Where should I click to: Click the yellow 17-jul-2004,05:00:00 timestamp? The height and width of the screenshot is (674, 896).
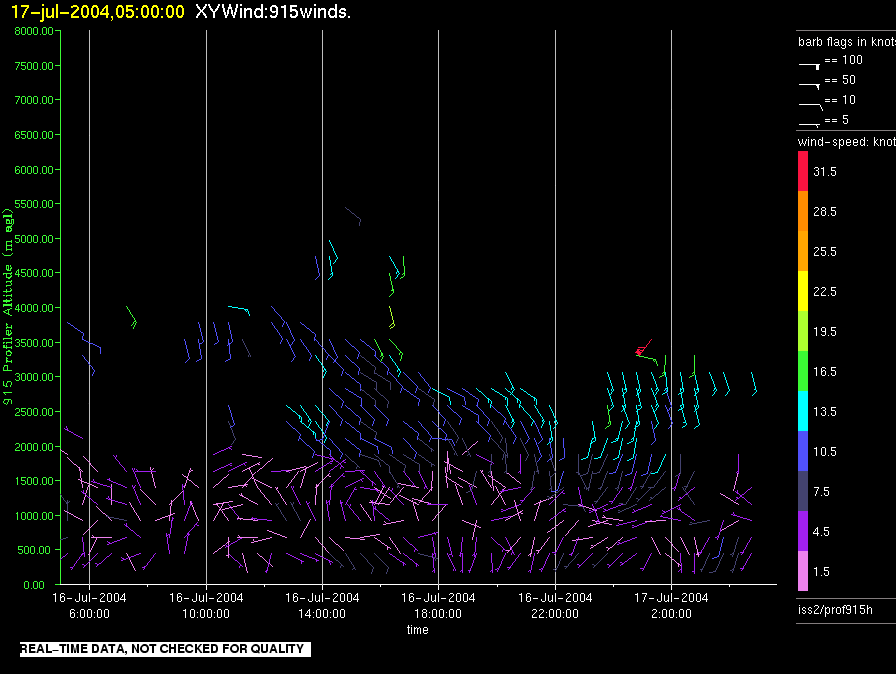[x=98, y=11]
